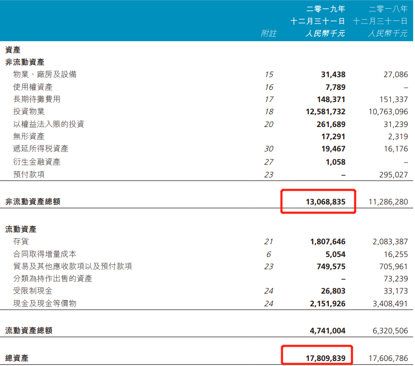Screen dimensions: 415x366
Task: Select the value 16,176
Action: (396, 149)
